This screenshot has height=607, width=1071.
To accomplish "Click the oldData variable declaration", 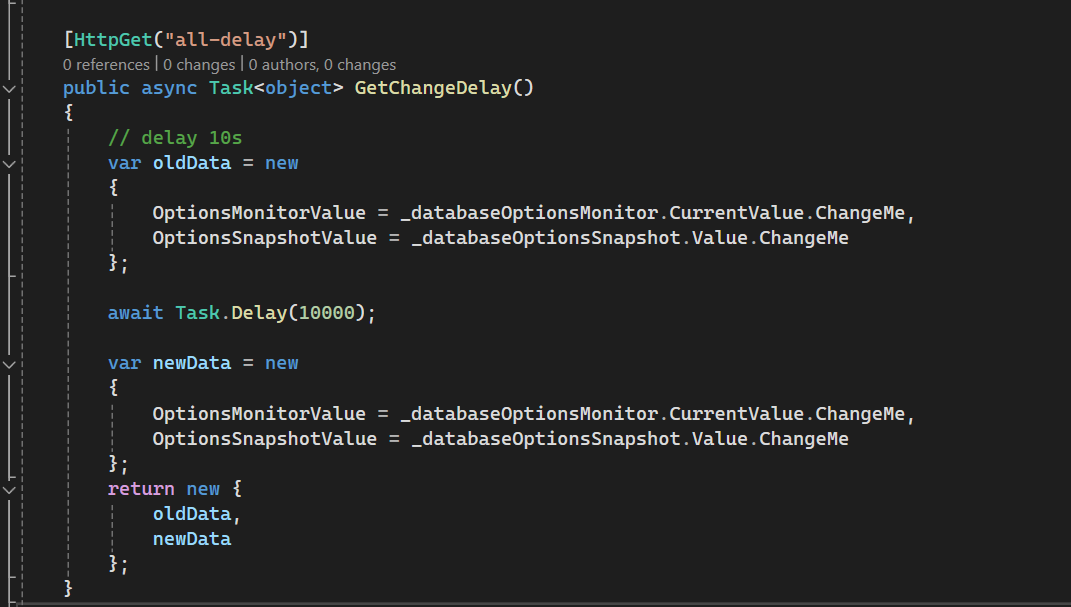I will tap(191, 162).
